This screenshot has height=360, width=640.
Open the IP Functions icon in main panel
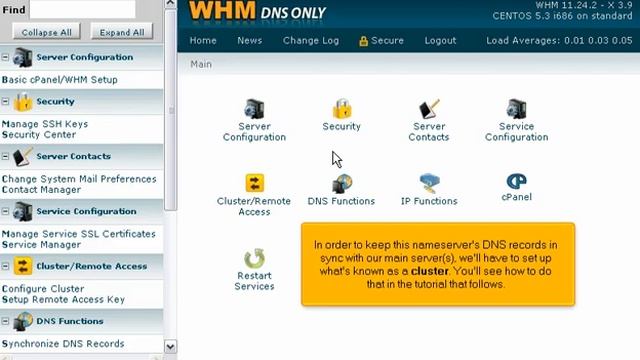click(x=429, y=183)
